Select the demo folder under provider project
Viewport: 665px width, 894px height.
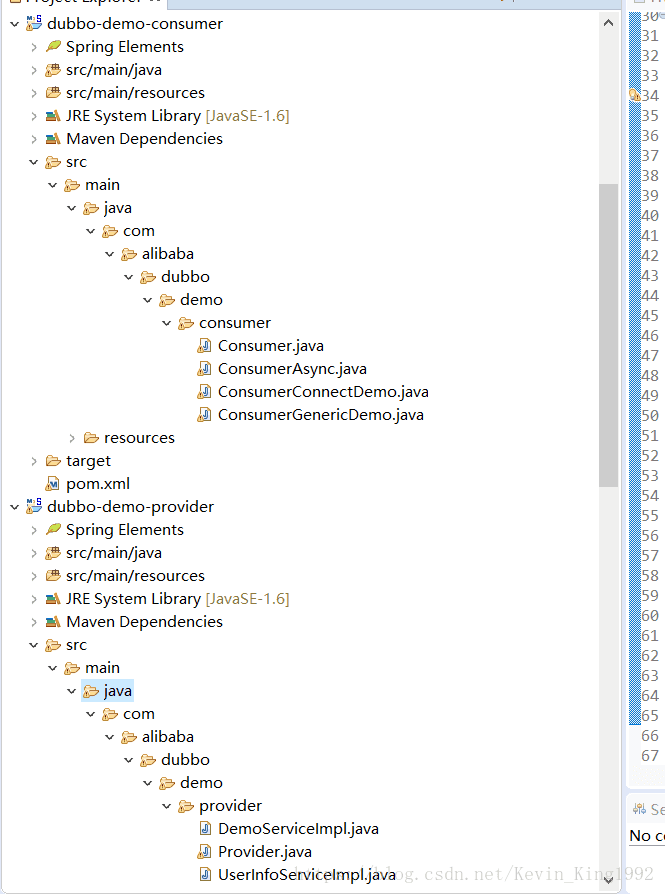(201, 782)
